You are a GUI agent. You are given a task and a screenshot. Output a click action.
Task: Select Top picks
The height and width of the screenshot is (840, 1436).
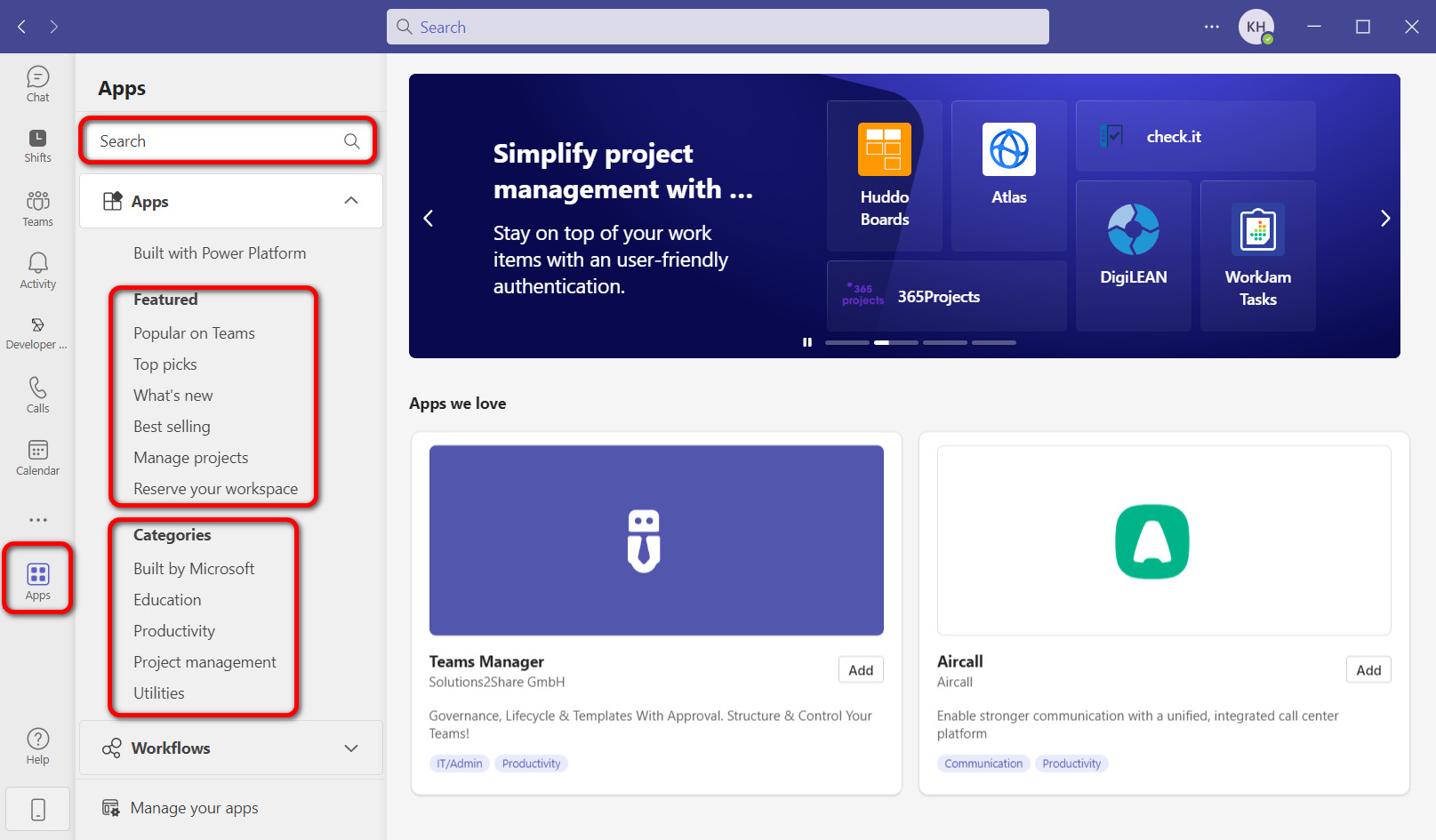pos(165,364)
